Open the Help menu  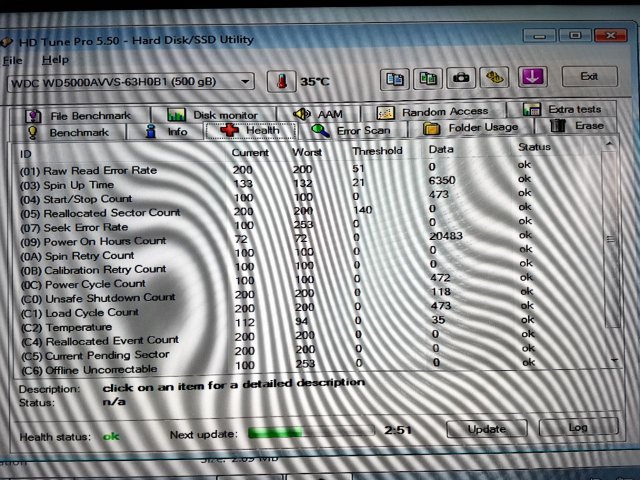point(55,60)
